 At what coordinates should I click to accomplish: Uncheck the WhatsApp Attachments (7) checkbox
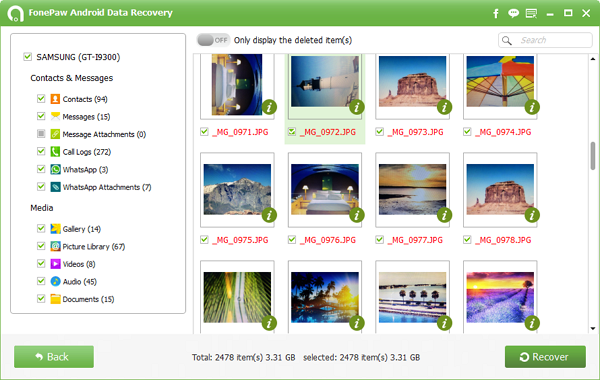point(41,186)
